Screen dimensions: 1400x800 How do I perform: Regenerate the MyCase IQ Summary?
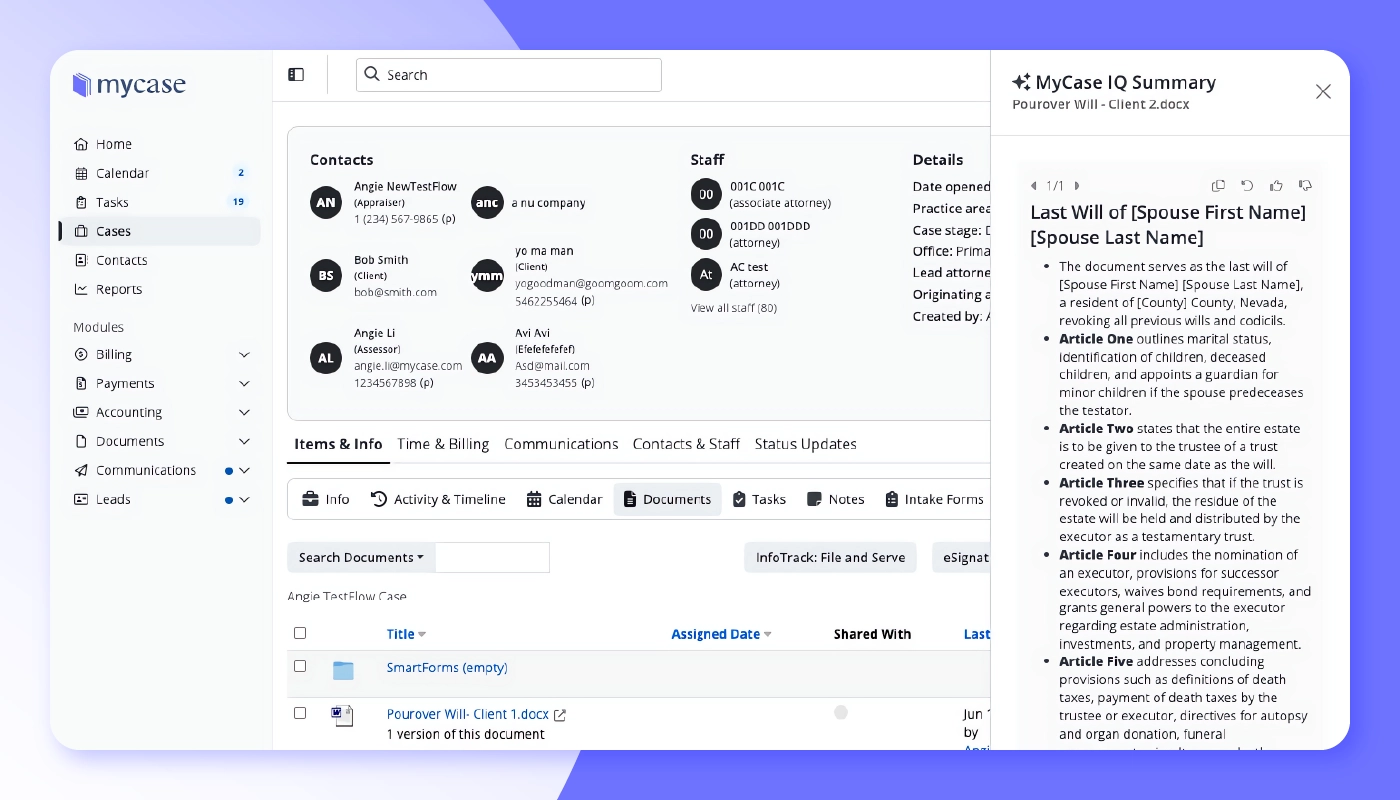click(1247, 185)
